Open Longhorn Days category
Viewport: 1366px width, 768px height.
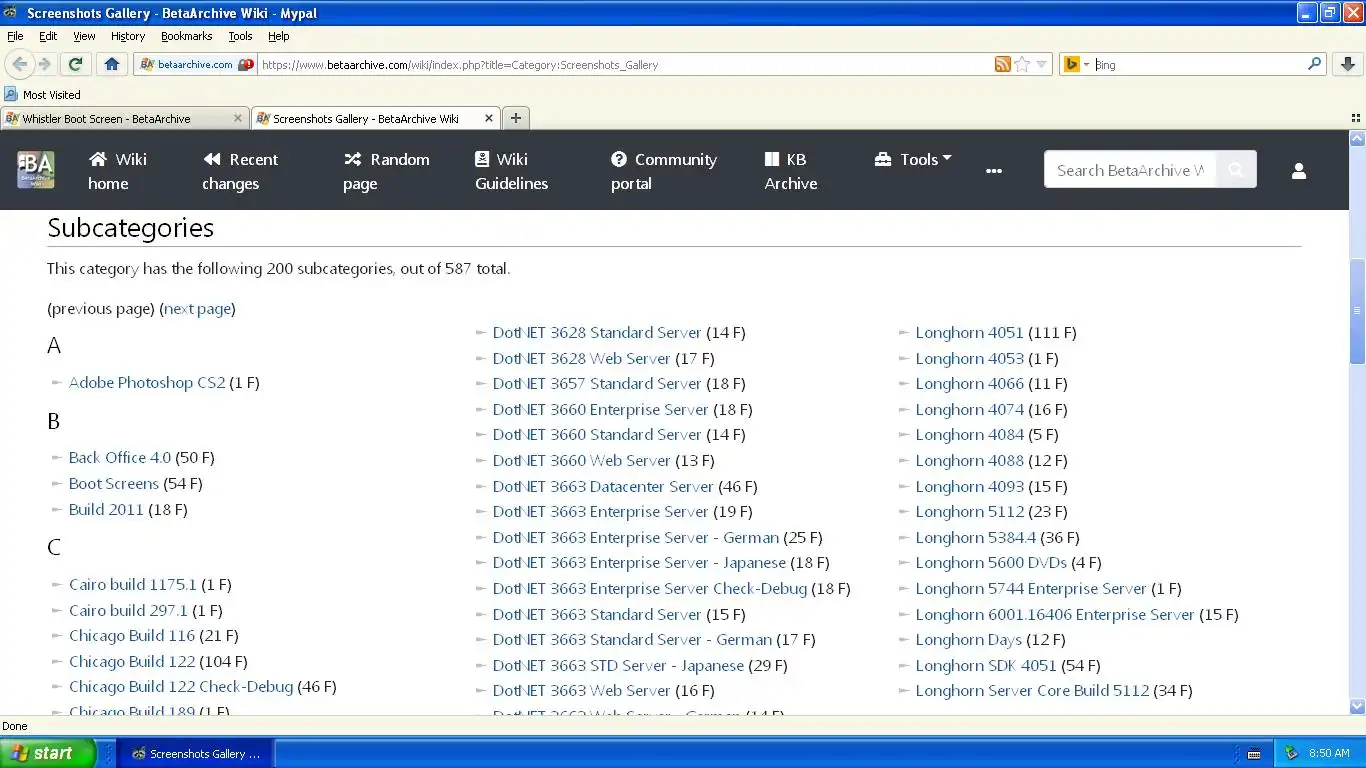click(x=968, y=640)
